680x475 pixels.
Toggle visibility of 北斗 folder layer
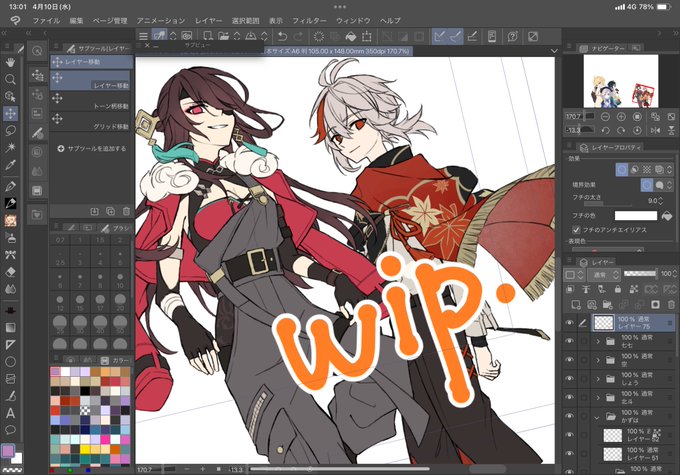click(569, 397)
